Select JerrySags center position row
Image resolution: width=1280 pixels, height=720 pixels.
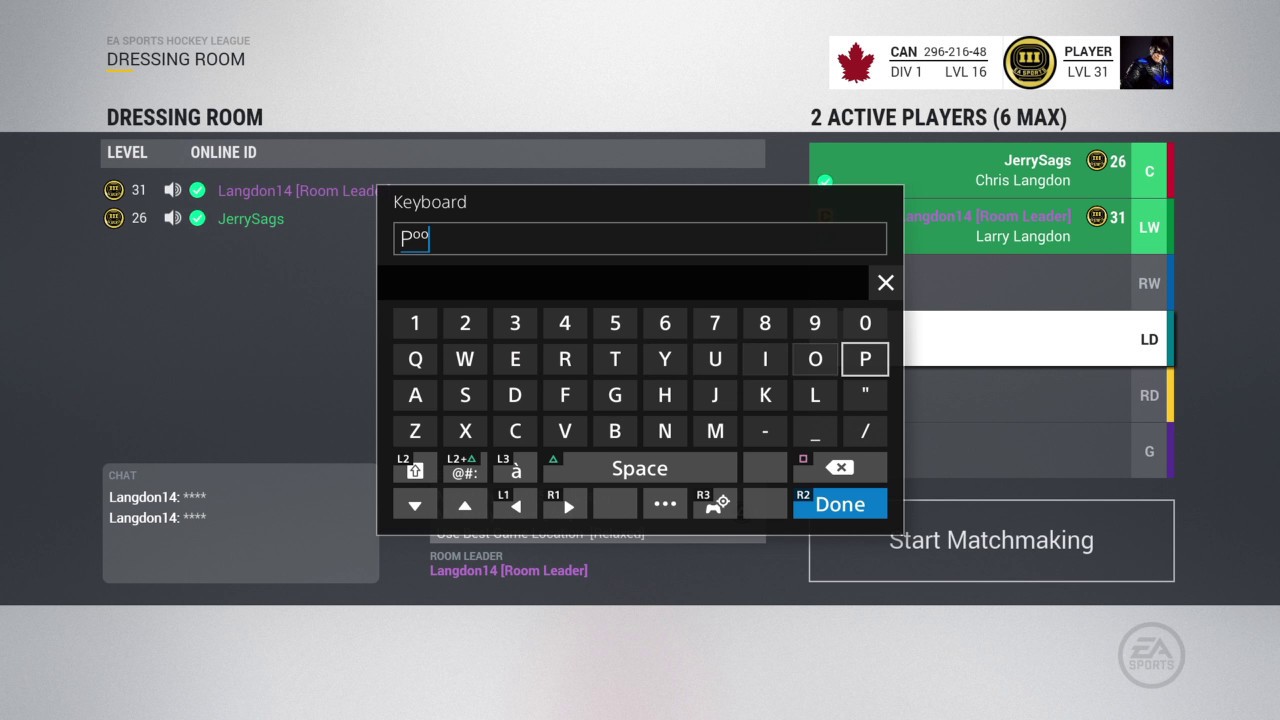tap(991, 170)
